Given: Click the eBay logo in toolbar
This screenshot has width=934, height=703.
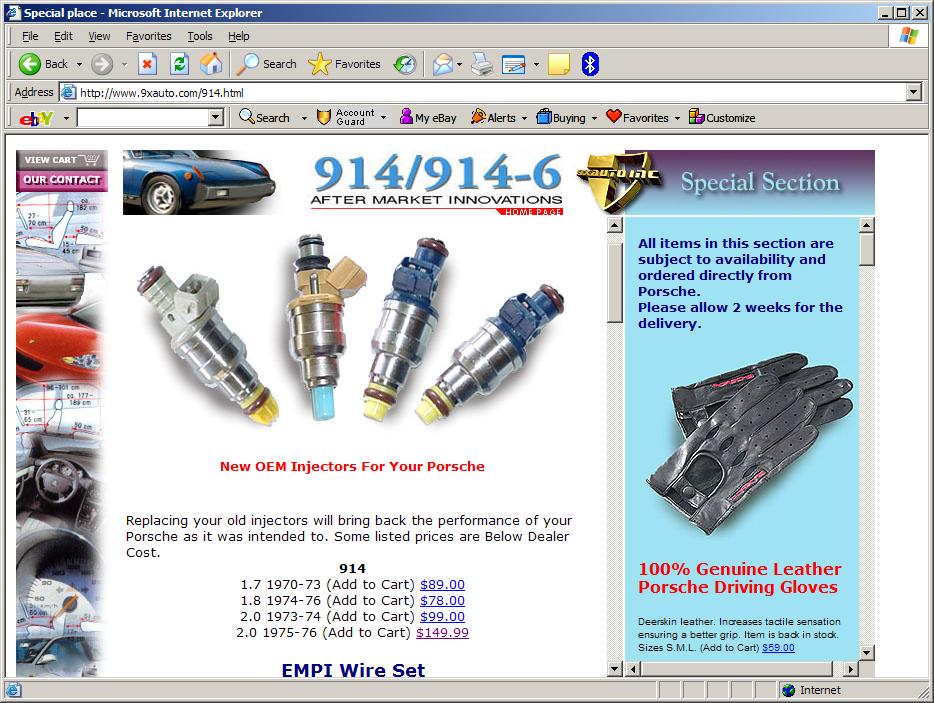Looking at the screenshot, I should click(x=36, y=118).
